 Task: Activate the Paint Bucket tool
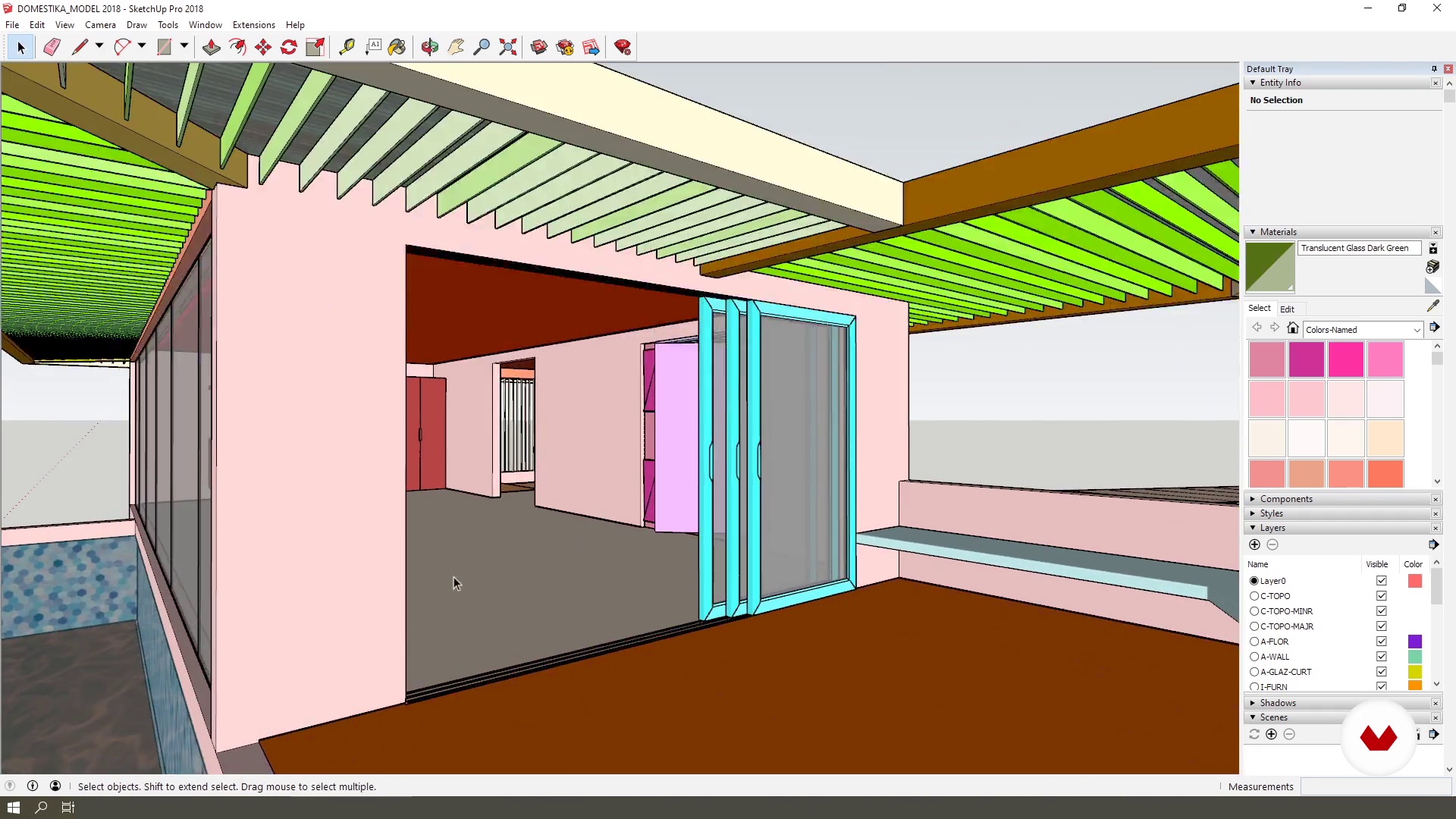[397, 47]
